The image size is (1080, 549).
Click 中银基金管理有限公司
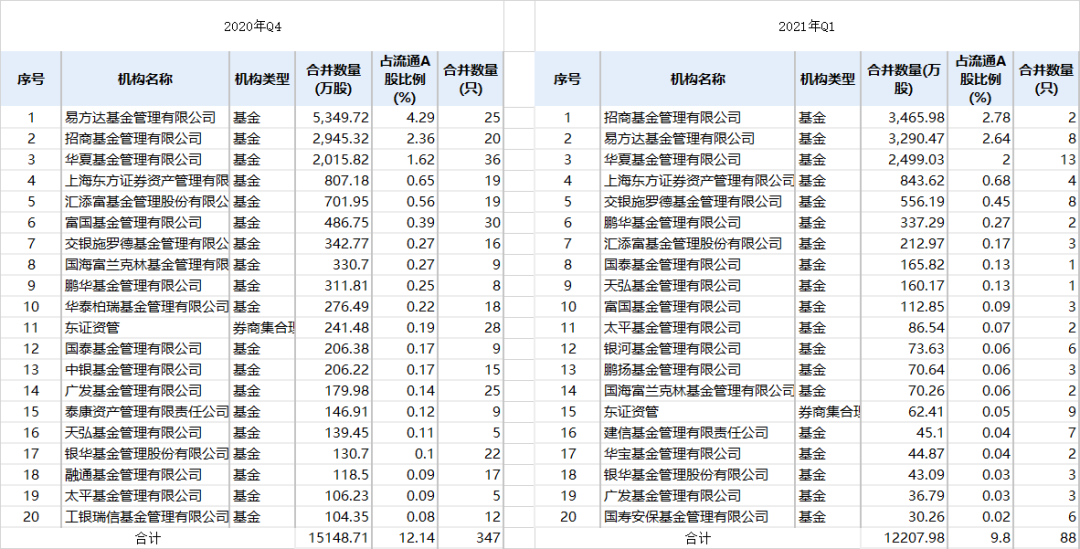click(x=133, y=370)
